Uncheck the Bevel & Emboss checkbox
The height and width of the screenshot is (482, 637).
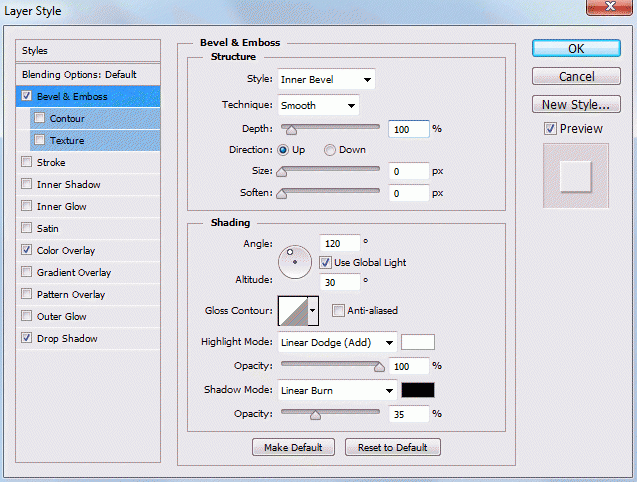[26, 96]
